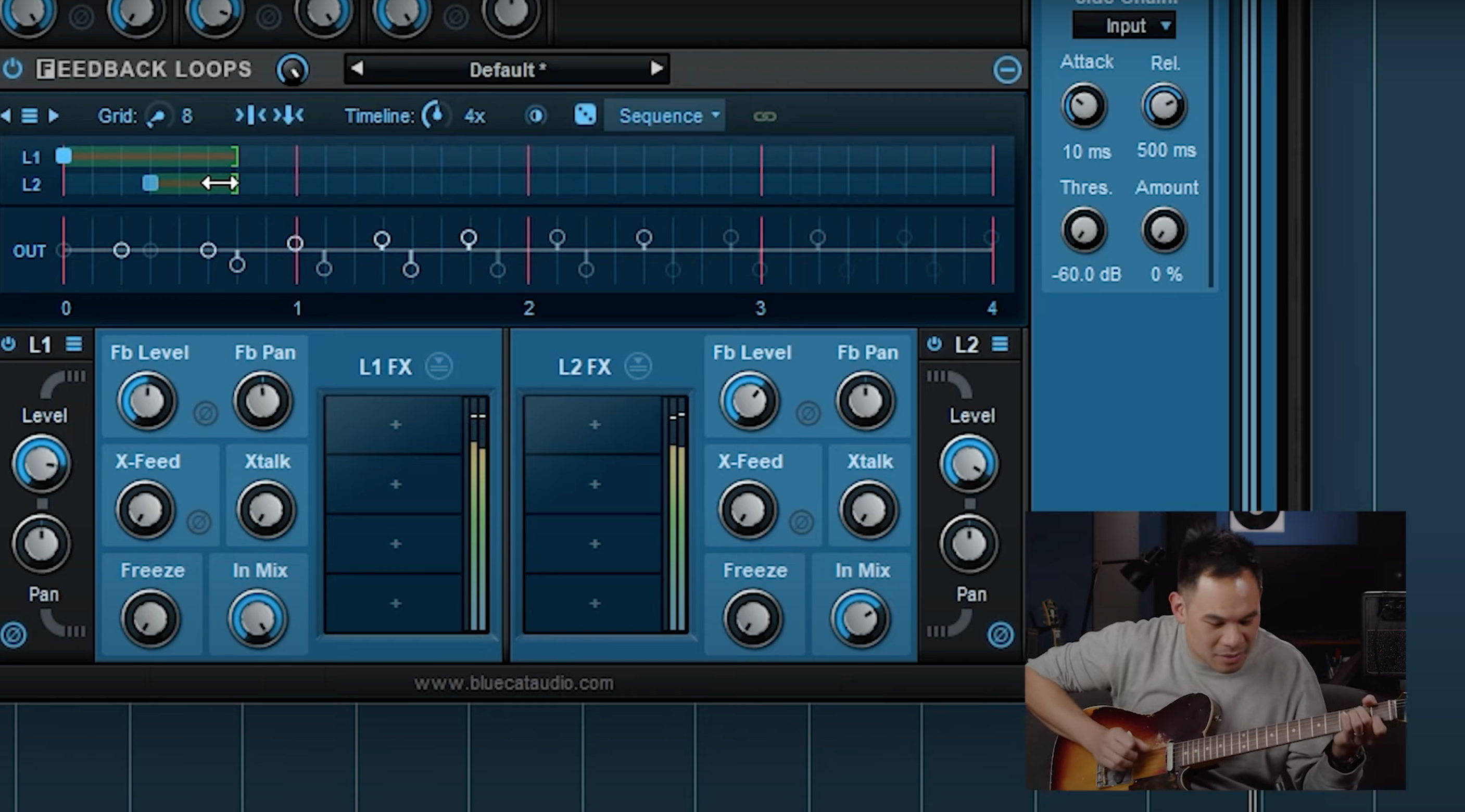Screen dimensions: 1465x812
Task: Select the L2 loop start marker
Action: [150, 183]
